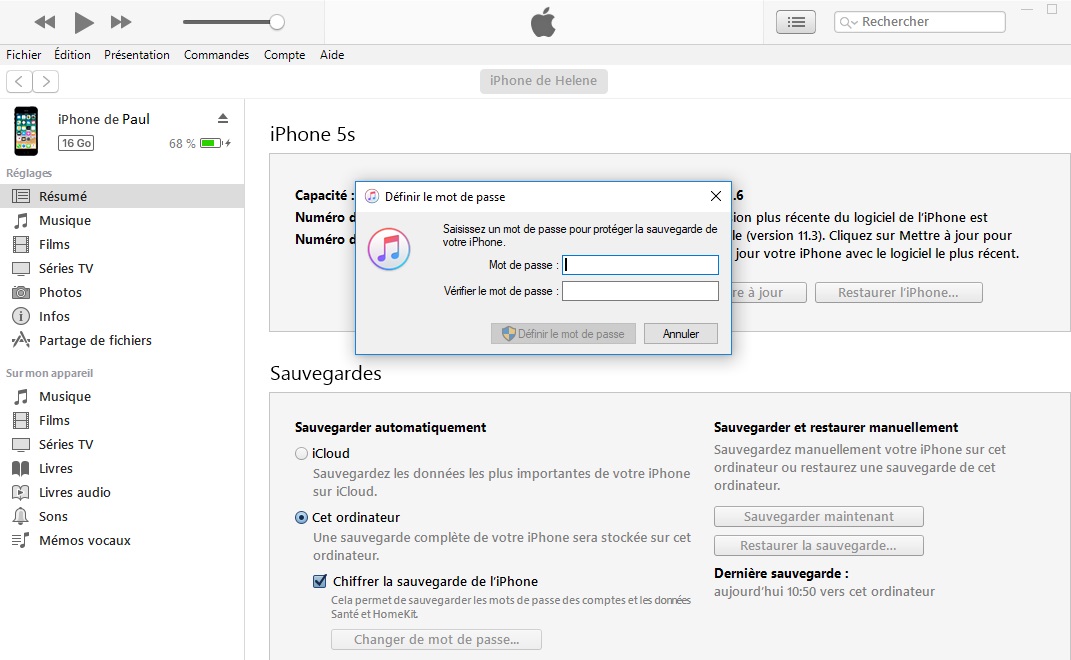This screenshot has width=1071, height=660.
Task: Click Annuler in the dialog
Action: (x=681, y=333)
